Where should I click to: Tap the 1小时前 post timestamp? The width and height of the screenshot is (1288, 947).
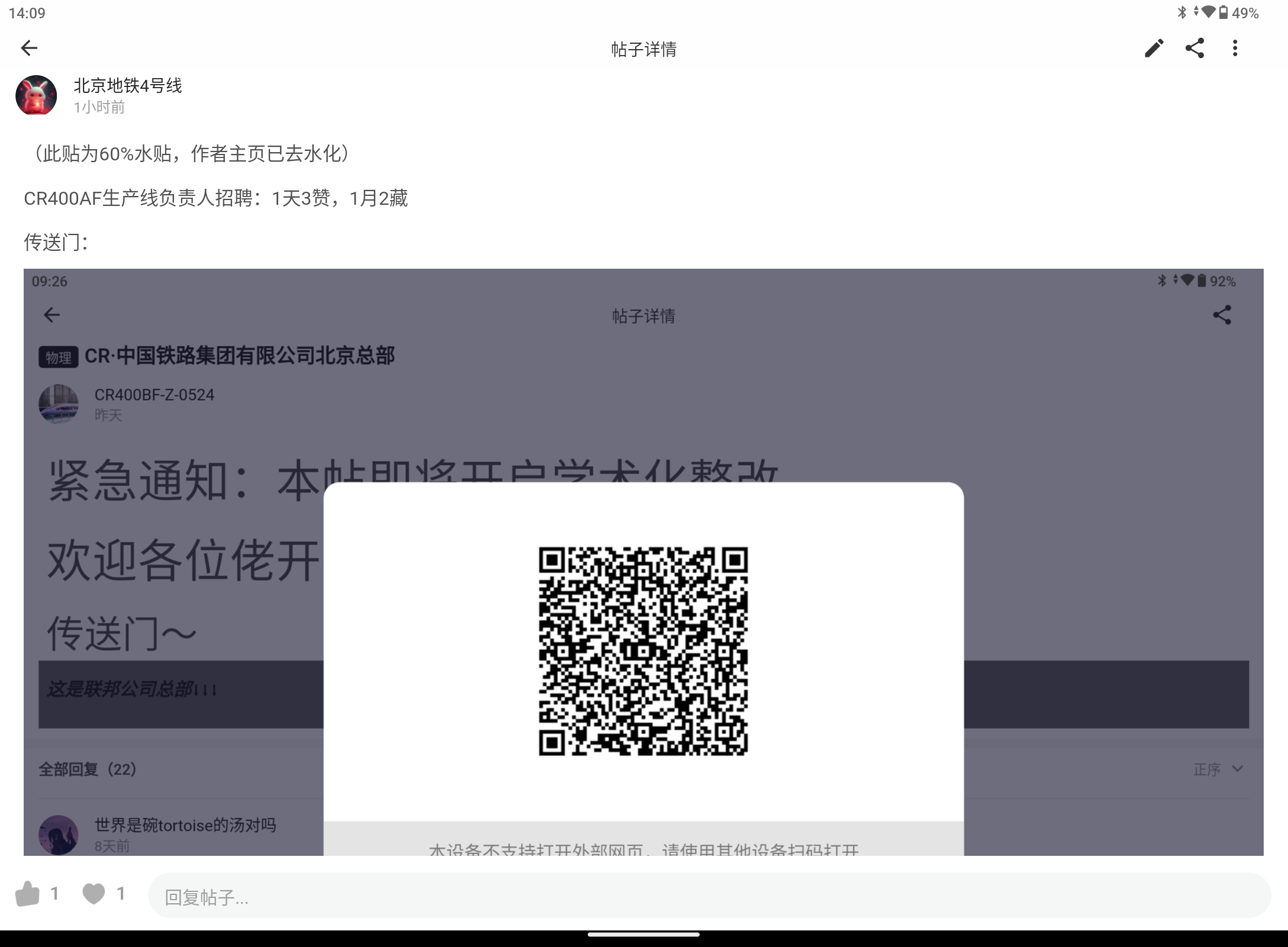coord(99,107)
